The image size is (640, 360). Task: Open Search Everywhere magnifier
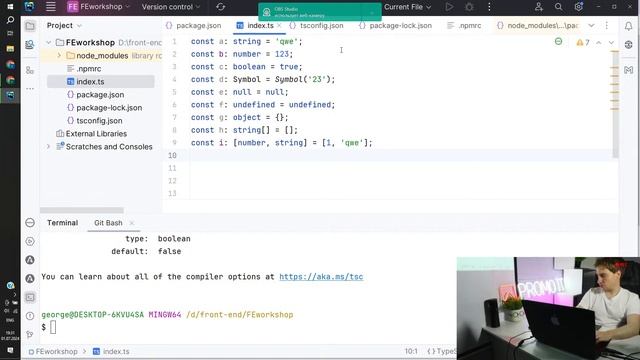(558, 7)
